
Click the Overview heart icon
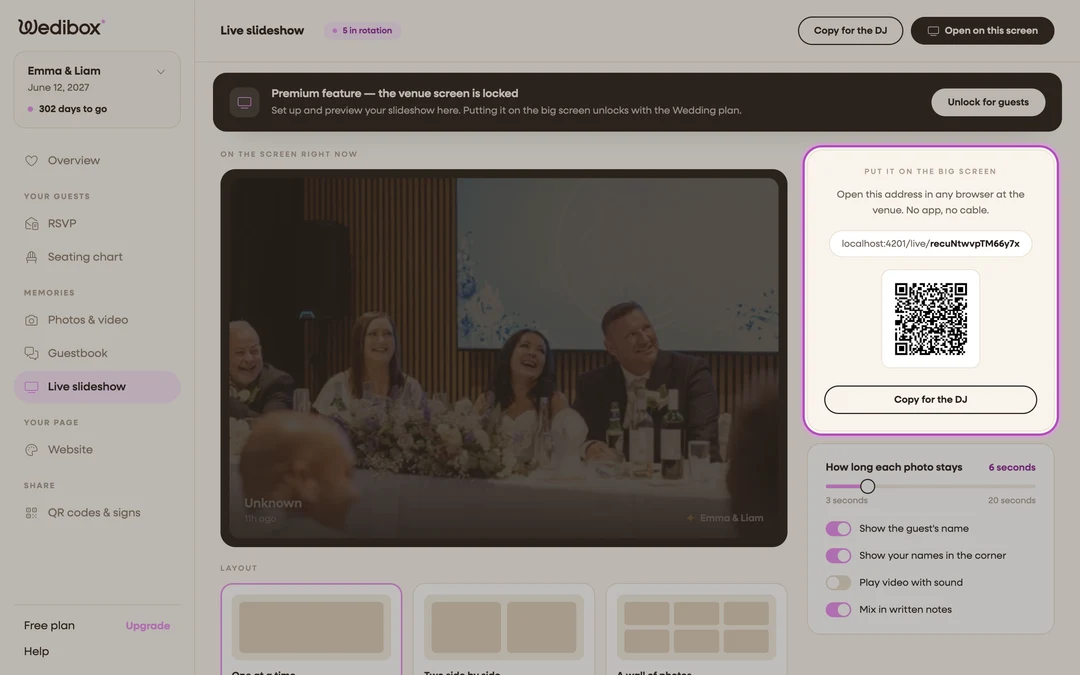tap(32, 160)
